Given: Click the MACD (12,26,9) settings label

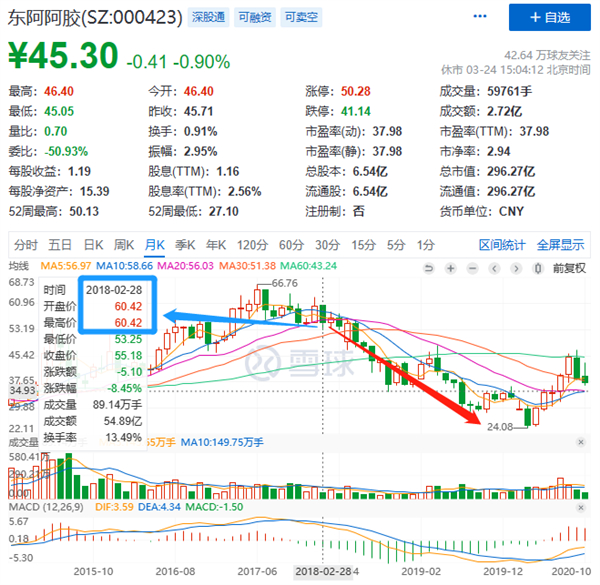Looking at the screenshot, I should pyautogui.click(x=46, y=507).
